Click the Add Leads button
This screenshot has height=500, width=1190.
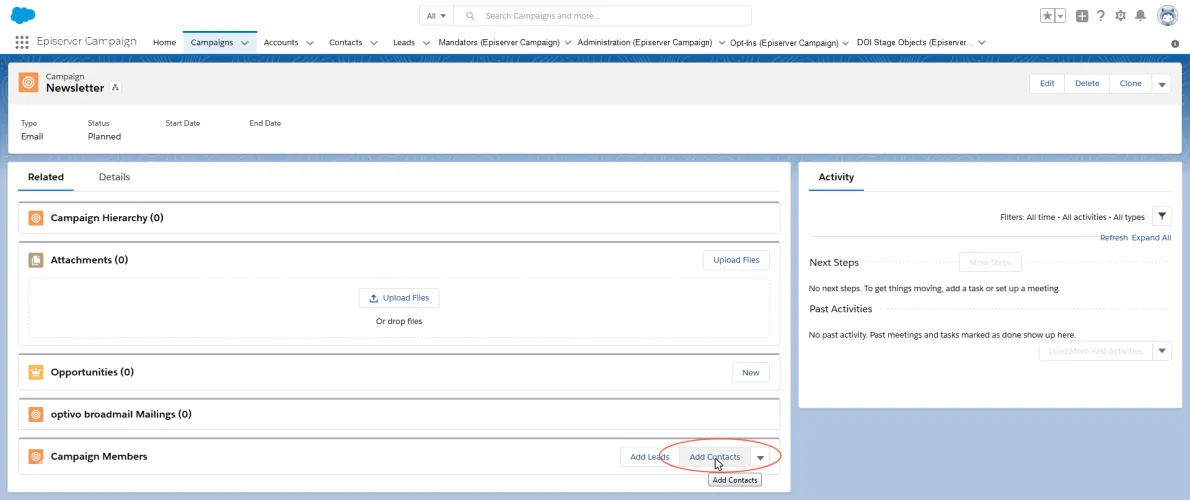coord(650,457)
